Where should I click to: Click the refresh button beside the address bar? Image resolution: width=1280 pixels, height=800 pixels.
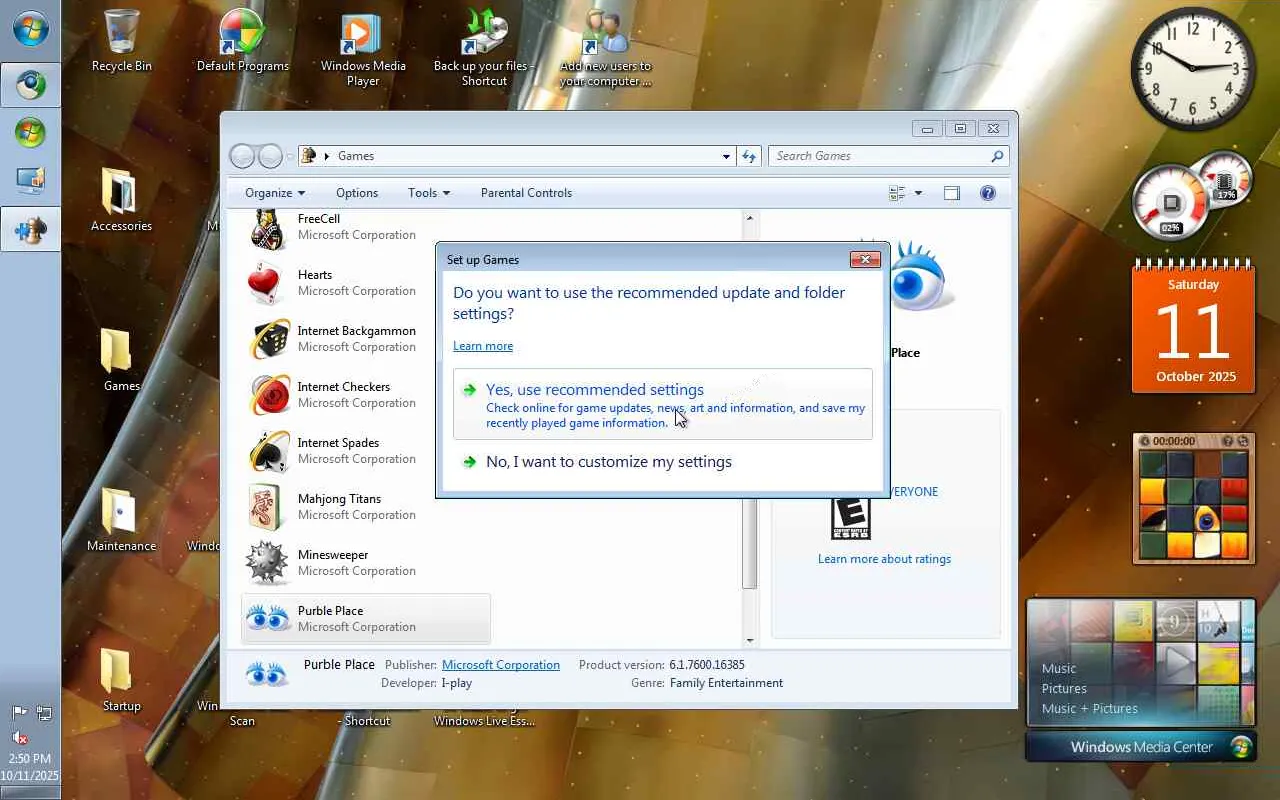click(x=749, y=156)
